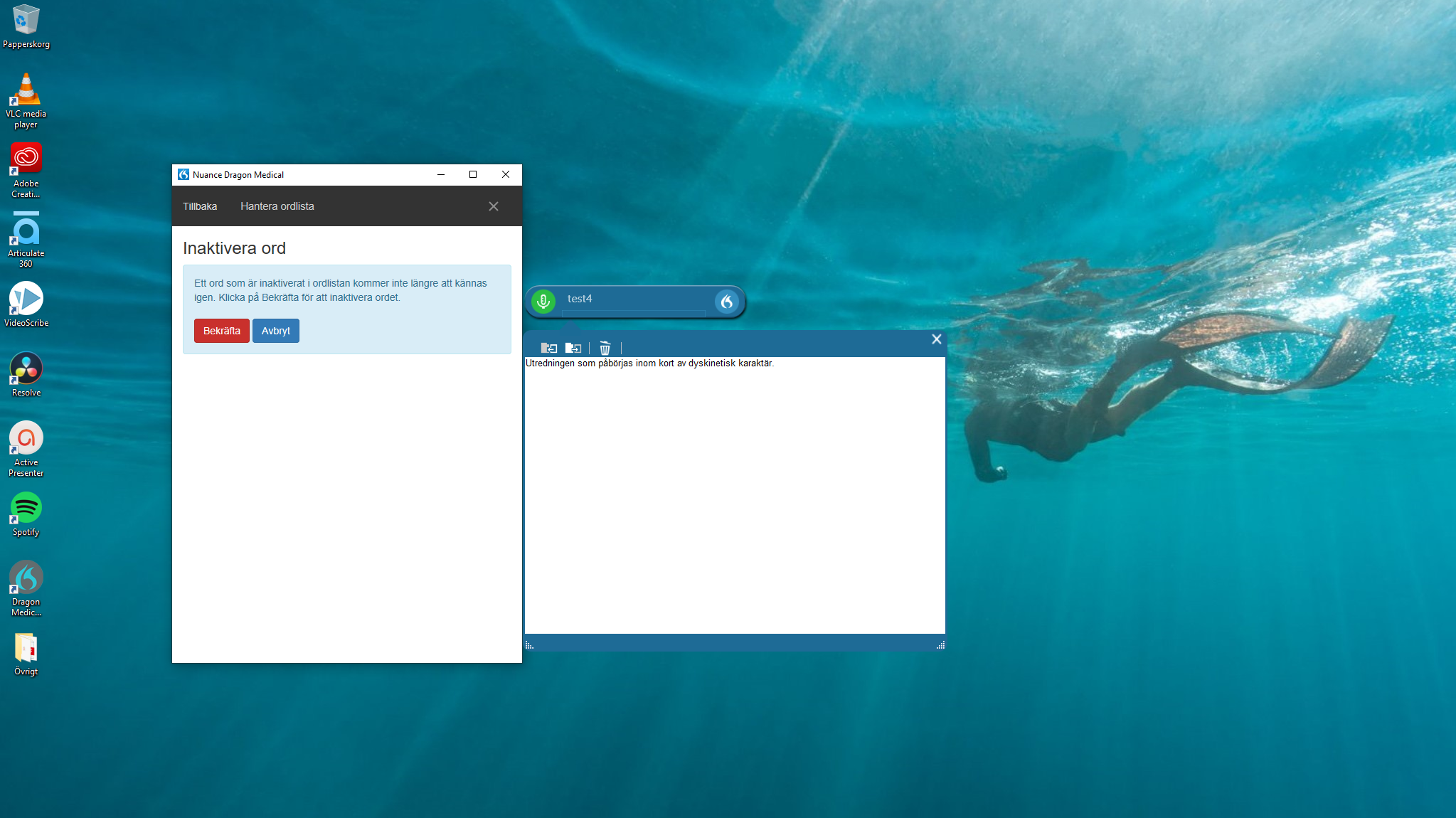Open the Hantera ordlista tab
The image size is (1456, 818).
(277, 206)
